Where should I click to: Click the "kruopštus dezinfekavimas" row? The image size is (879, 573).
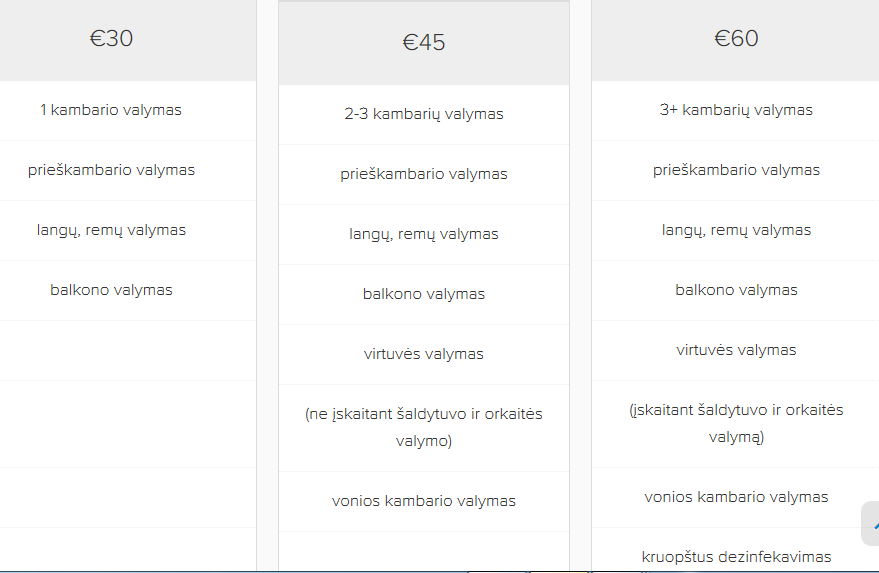(x=736, y=557)
